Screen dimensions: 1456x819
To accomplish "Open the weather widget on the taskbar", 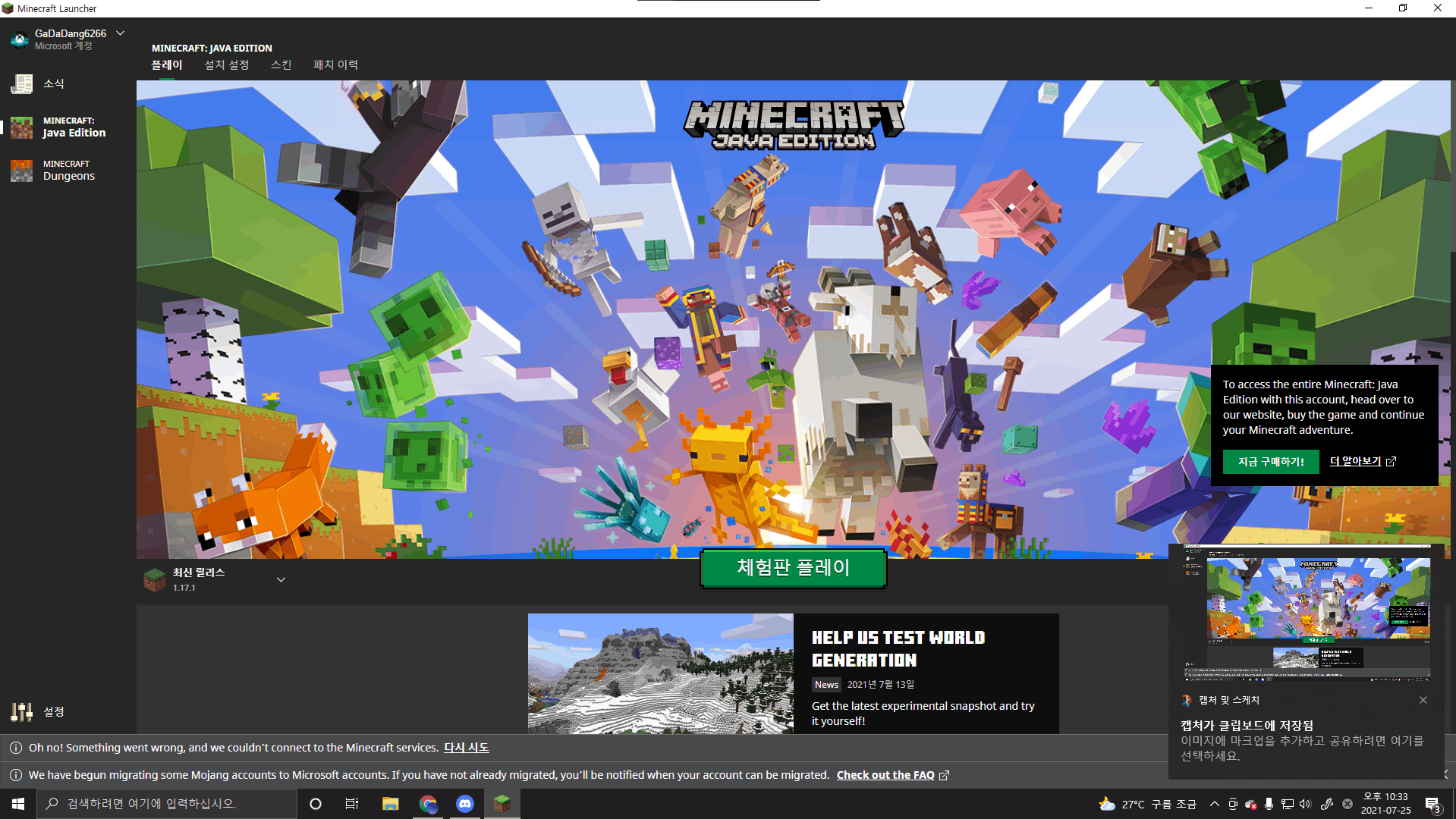I will [1147, 804].
